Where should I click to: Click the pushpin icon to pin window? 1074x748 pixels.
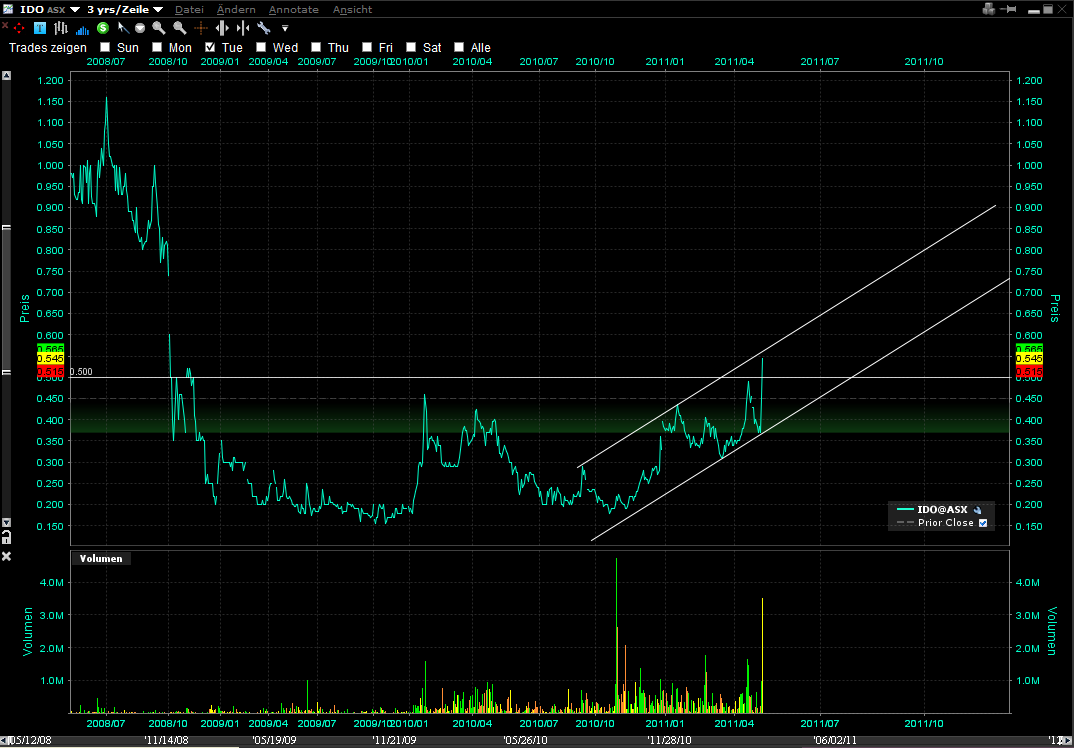(1008, 9)
